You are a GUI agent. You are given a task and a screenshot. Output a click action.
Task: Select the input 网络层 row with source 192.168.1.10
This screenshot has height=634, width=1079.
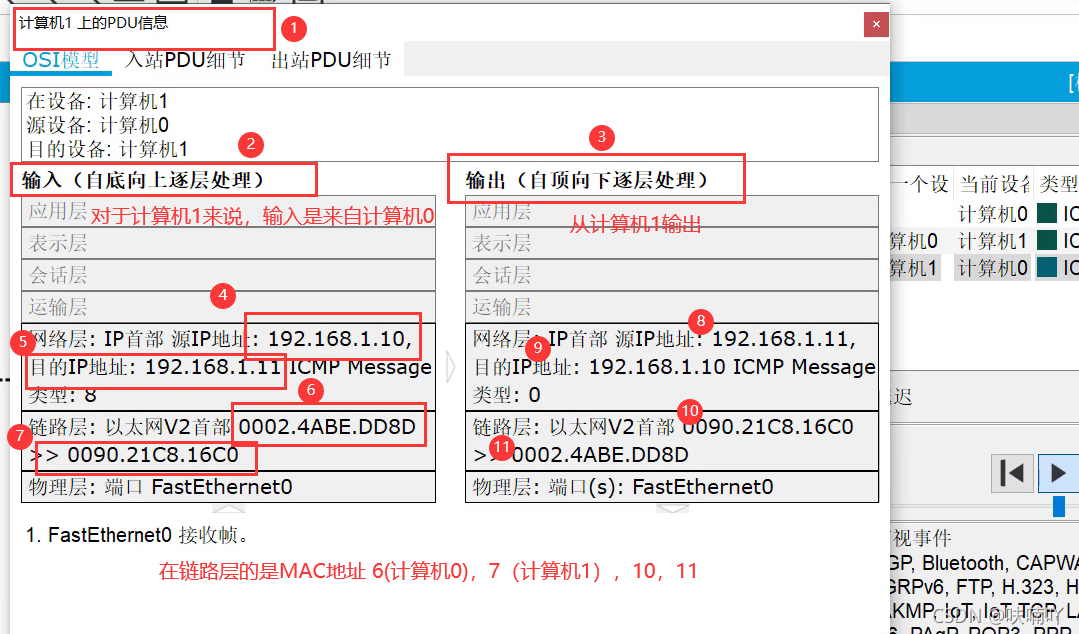point(228,367)
